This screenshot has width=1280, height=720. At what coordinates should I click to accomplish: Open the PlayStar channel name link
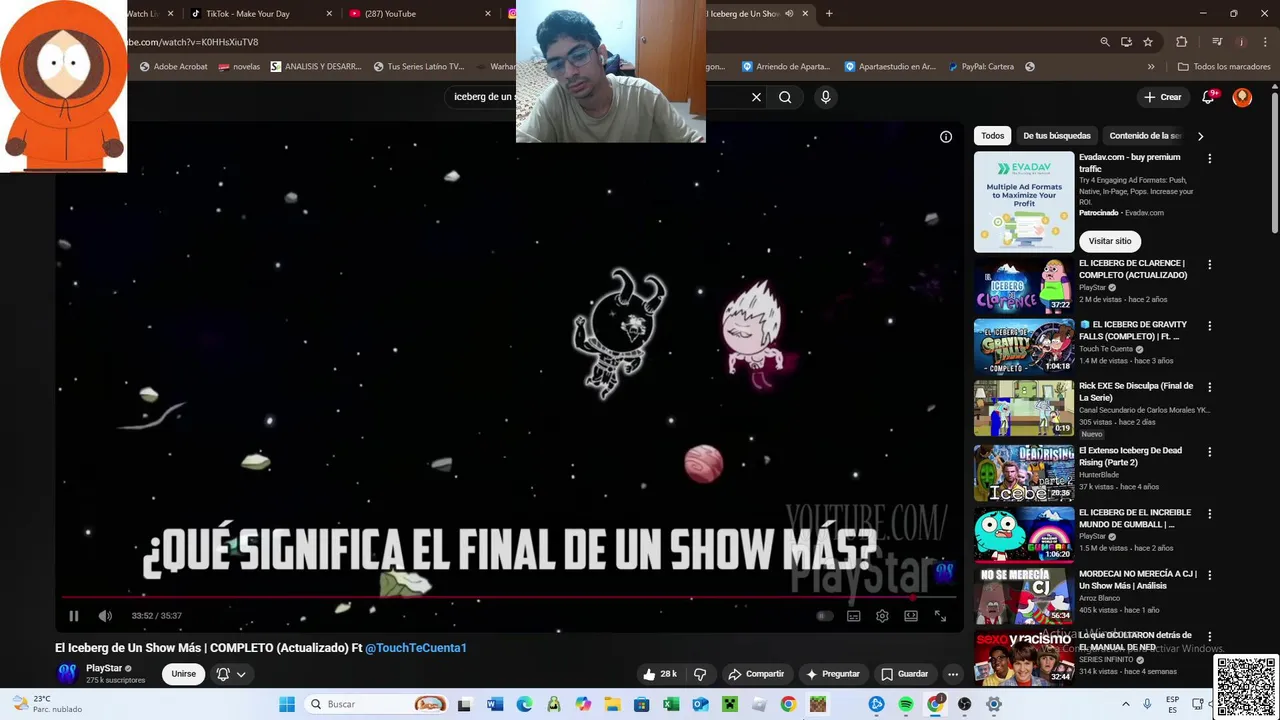[104, 668]
